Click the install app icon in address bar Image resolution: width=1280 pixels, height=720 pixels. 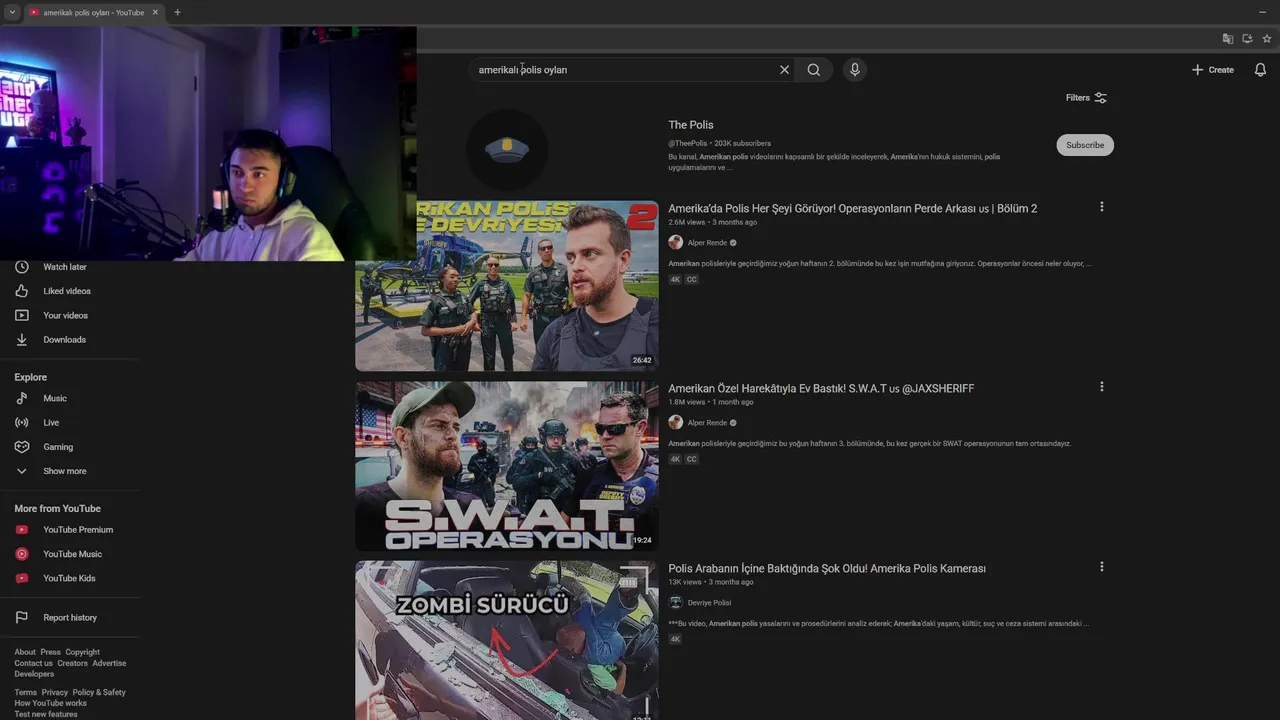[1247, 39]
